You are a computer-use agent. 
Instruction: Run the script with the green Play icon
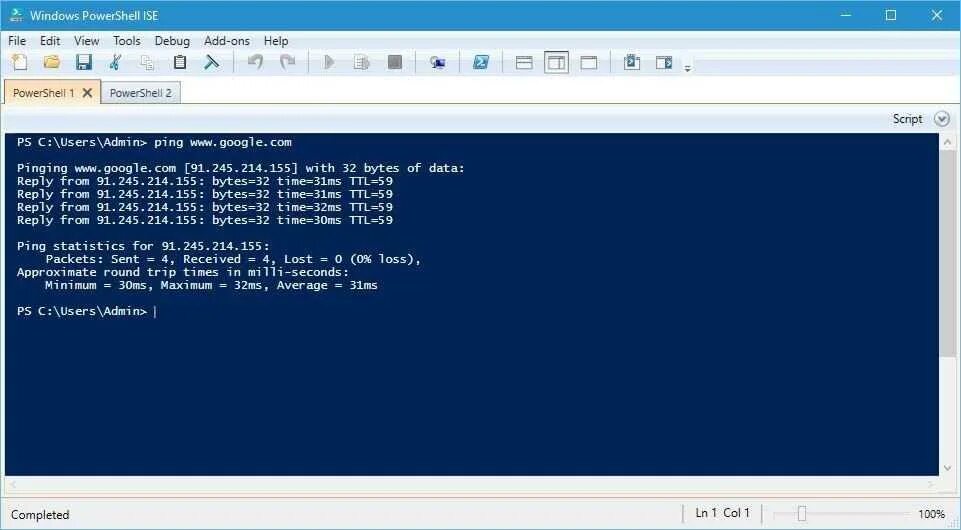click(x=329, y=62)
